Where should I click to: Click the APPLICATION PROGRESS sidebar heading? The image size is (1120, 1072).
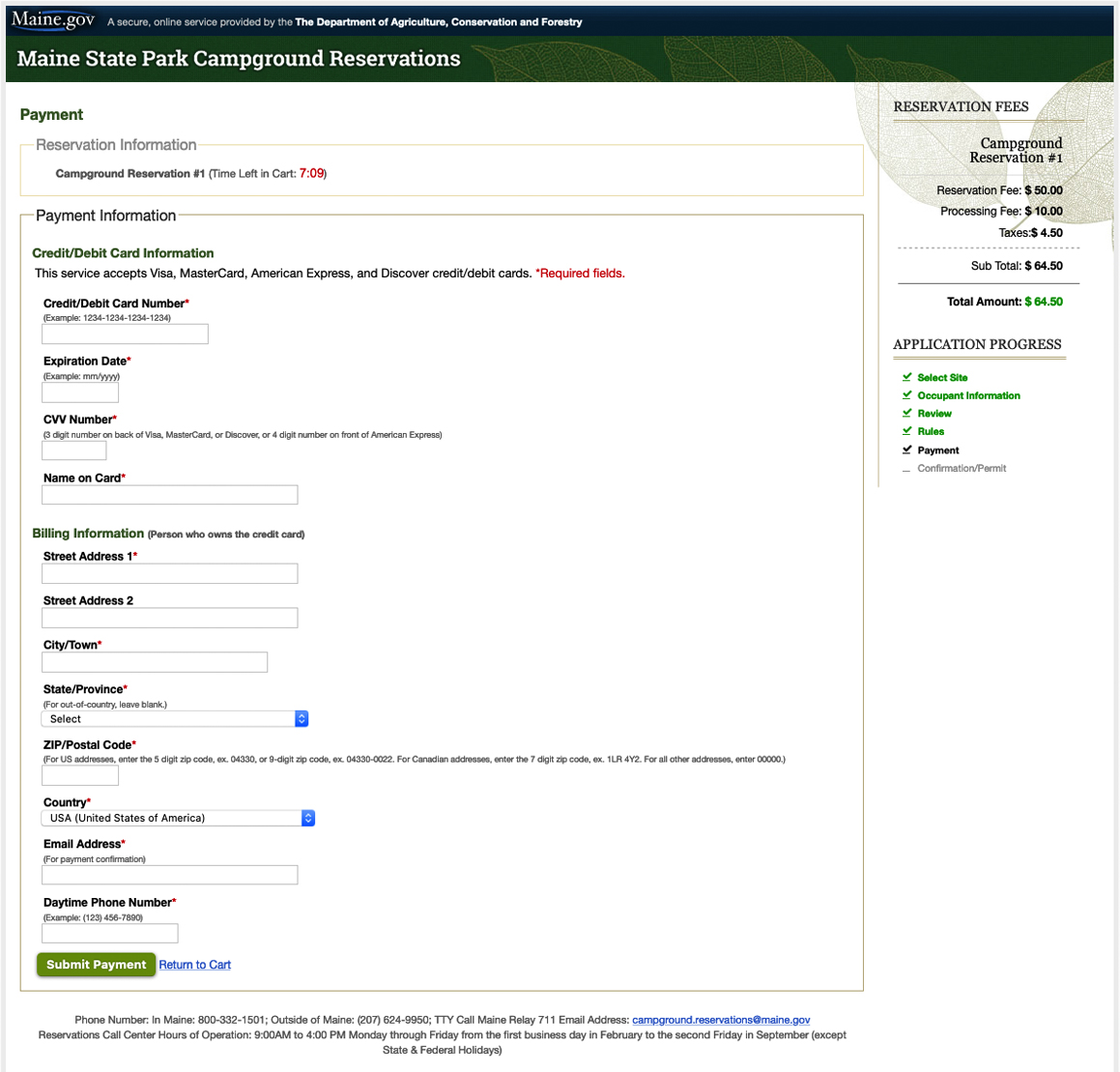click(977, 344)
